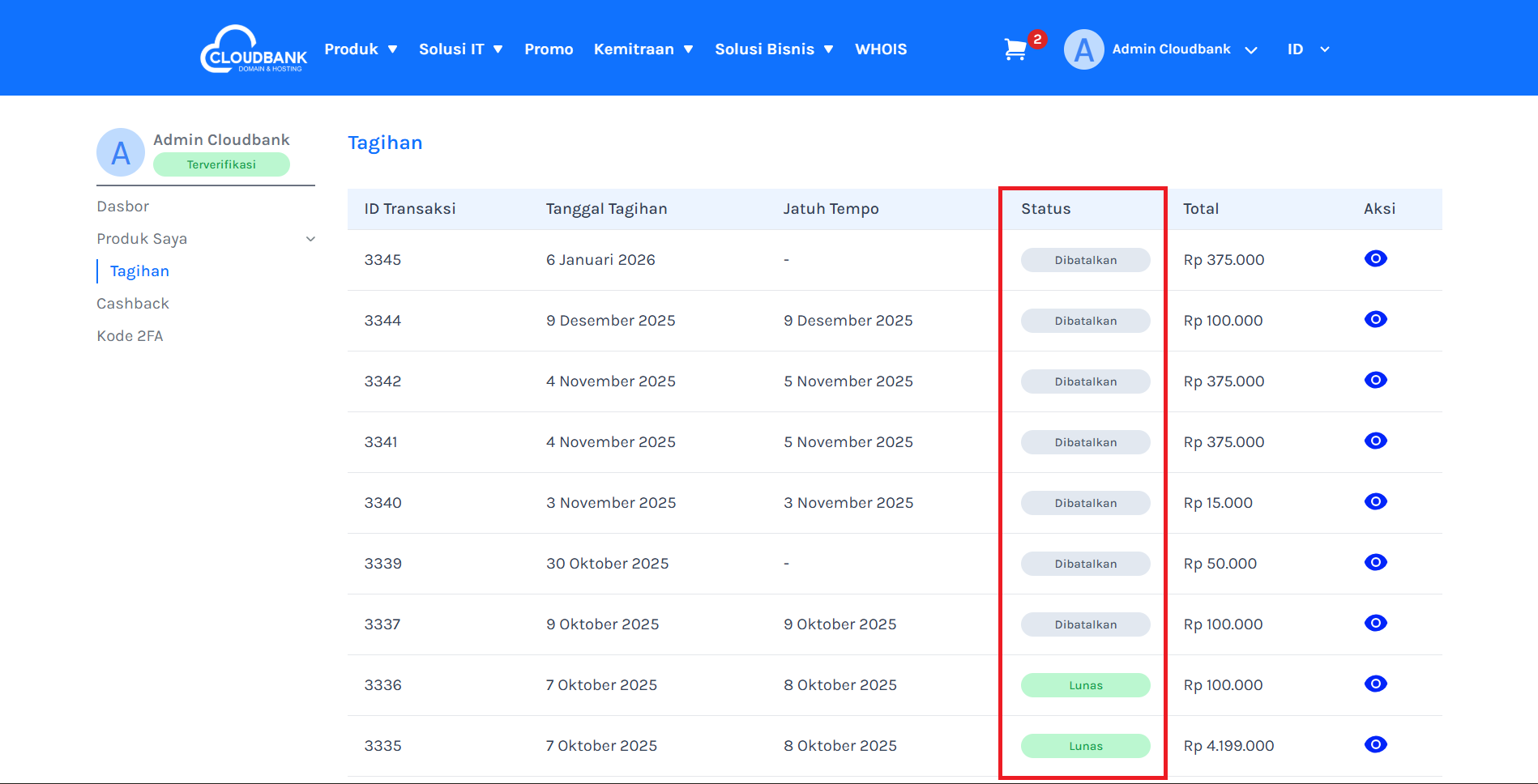View details of invoice 3345
This screenshot has height=784, width=1538.
(x=1375, y=259)
